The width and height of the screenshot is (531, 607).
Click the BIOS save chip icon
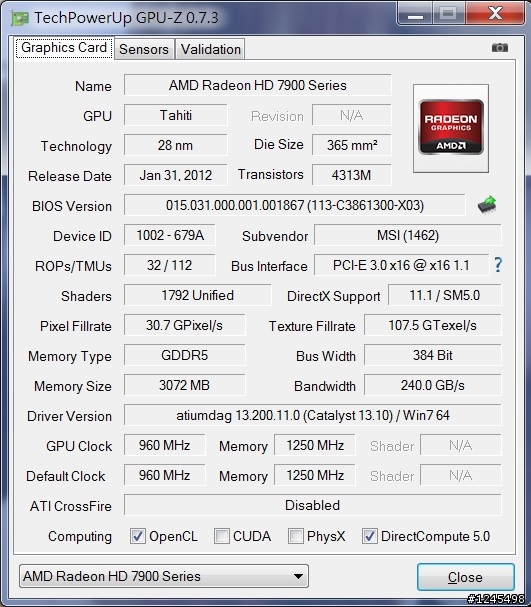(x=487, y=204)
